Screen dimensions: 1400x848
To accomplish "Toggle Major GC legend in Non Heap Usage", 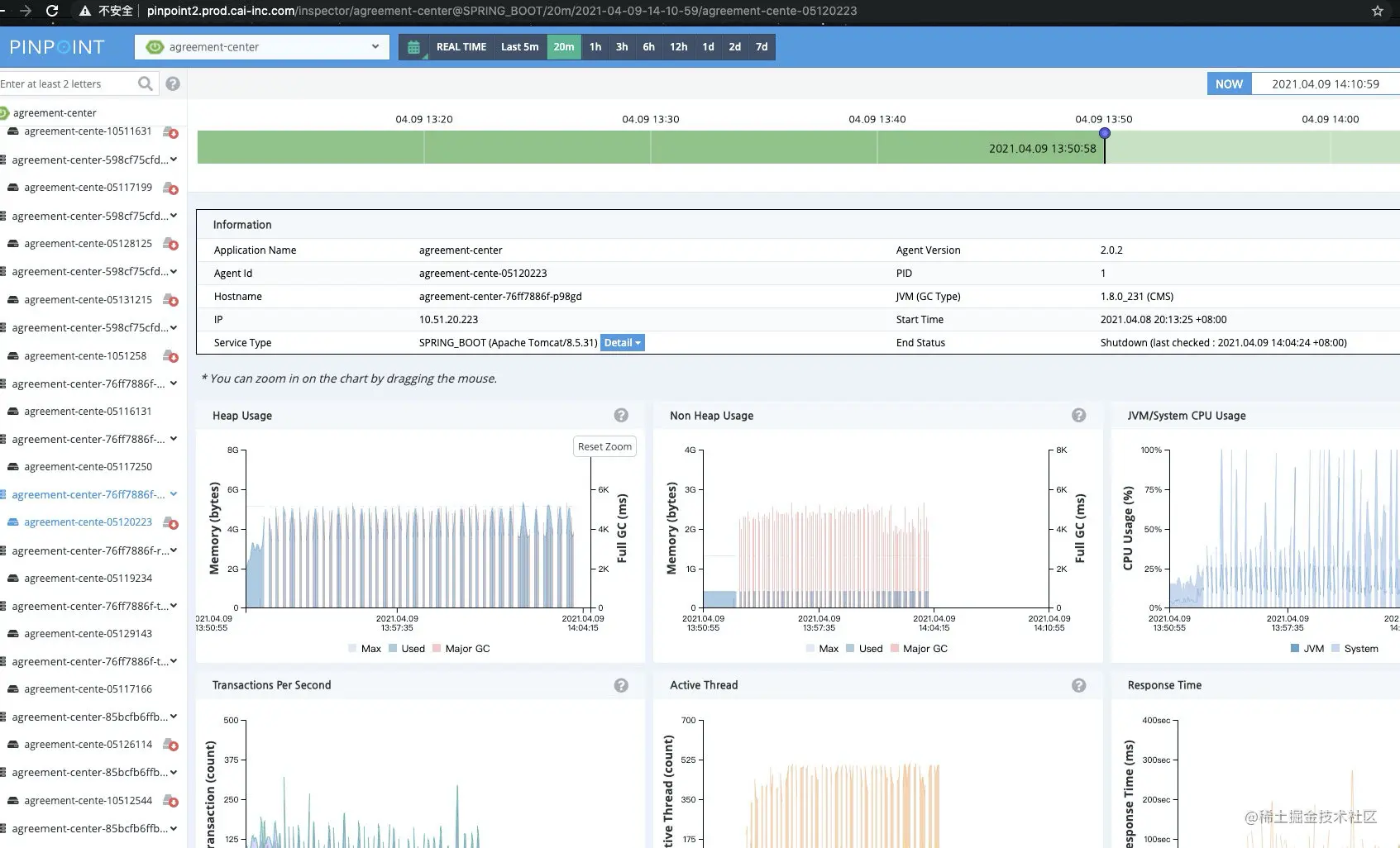I will coord(919,649).
